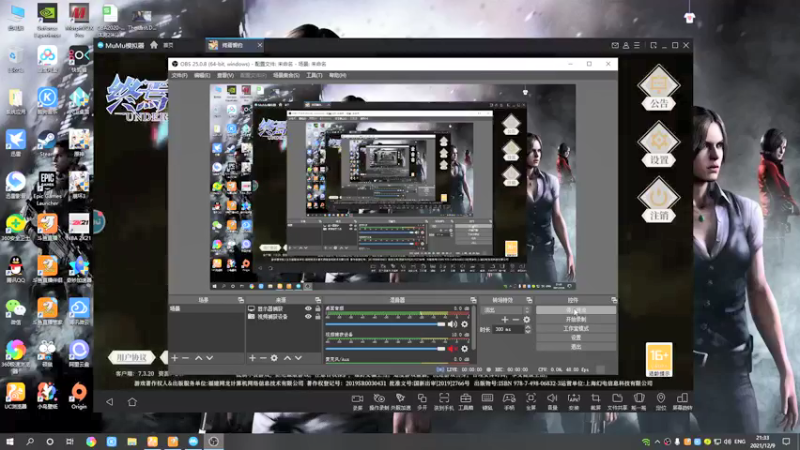
Task: Unmute video capture device red speaker icon
Action: point(453,349)
